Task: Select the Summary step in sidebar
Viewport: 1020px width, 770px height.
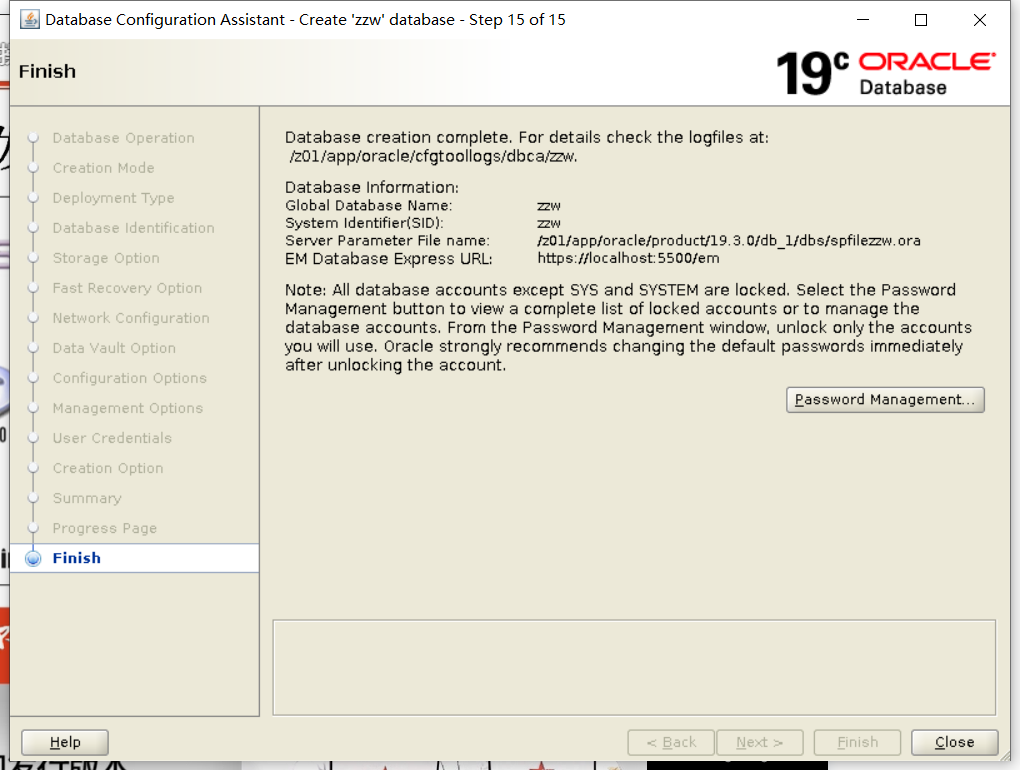Action: click(x=87, y=498)
